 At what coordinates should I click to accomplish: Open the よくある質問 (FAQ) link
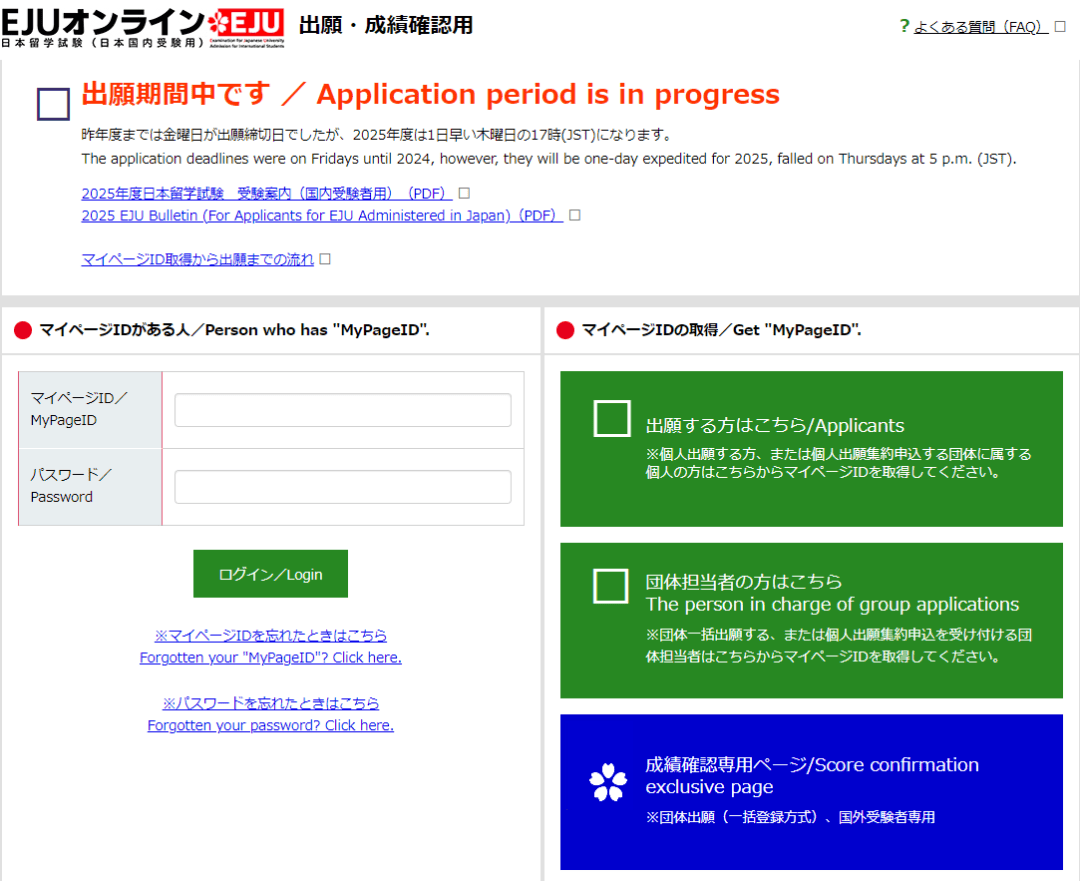(x=980, y=27)
